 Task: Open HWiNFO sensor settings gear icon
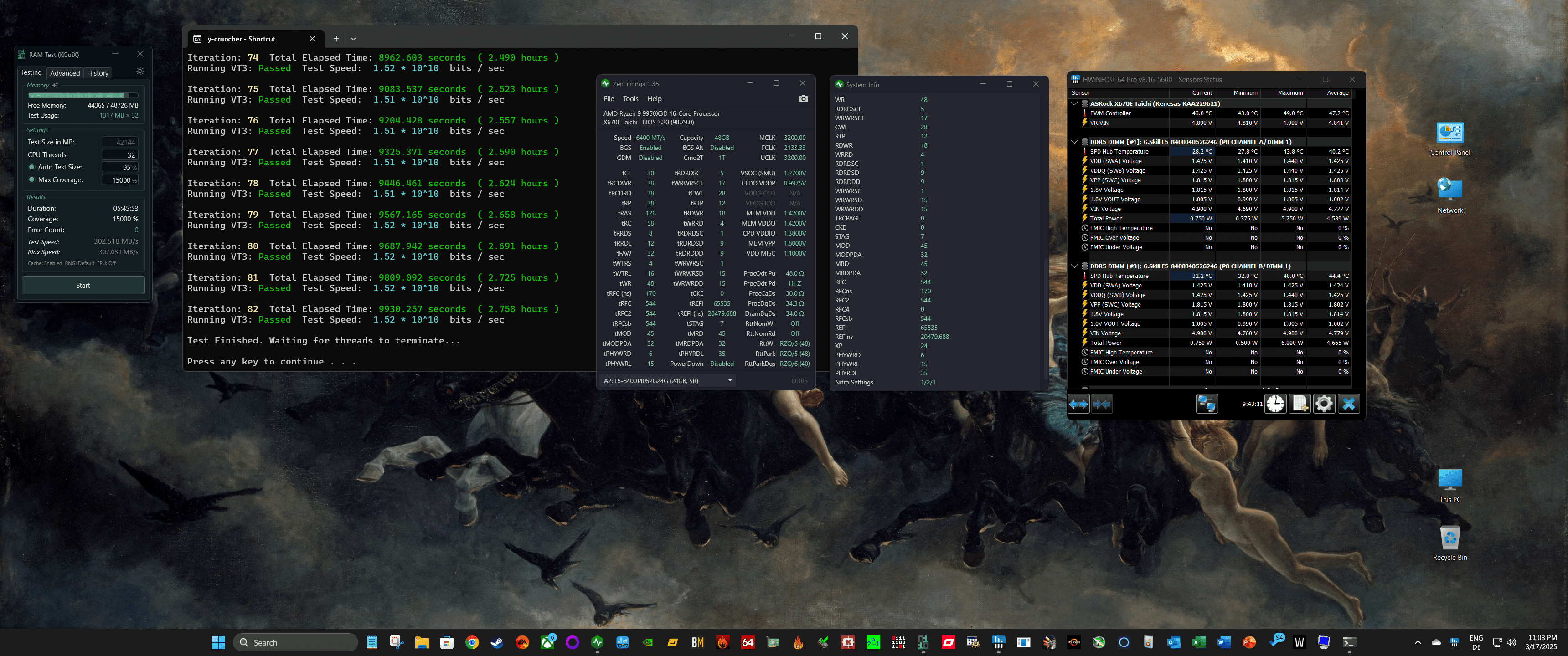tap(1323, 404)
